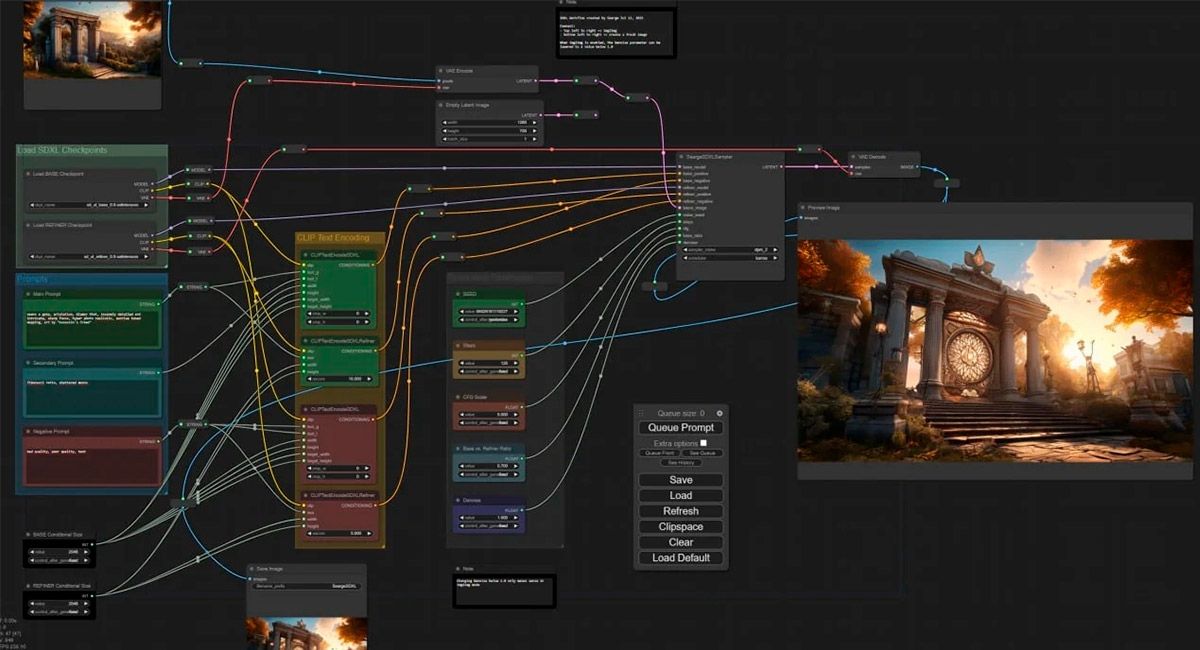Adjust value field in Steps node
Image resolution: width=1200 pixels, height=650 pixels.
coord(488,365)
